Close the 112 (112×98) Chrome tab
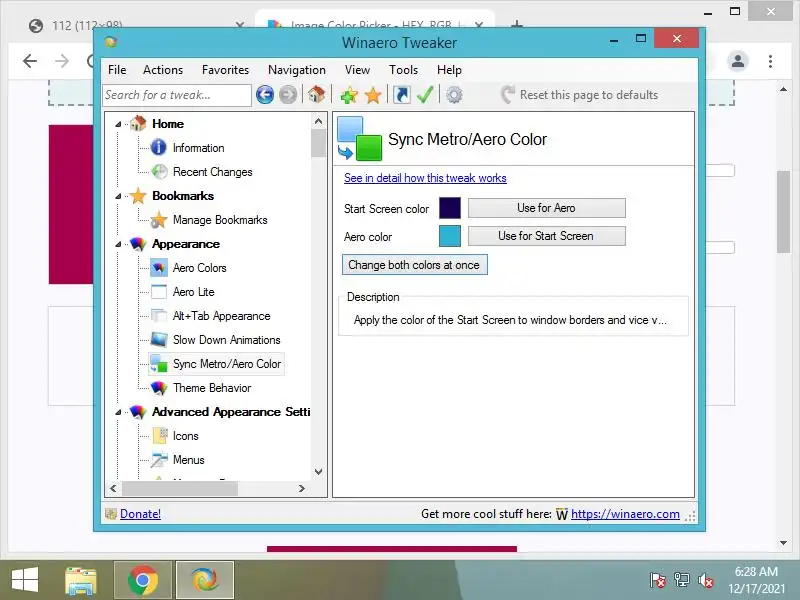Viewport: 800px width, 600px height. click(x=240, y=24)
